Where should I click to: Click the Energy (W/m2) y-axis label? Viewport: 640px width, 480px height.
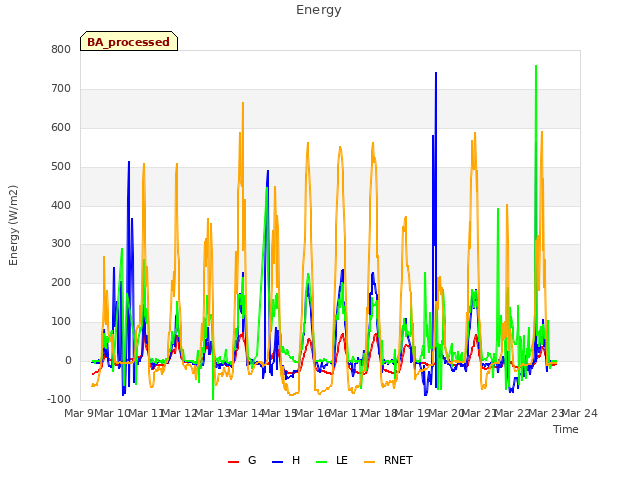(x=13, y=225)
